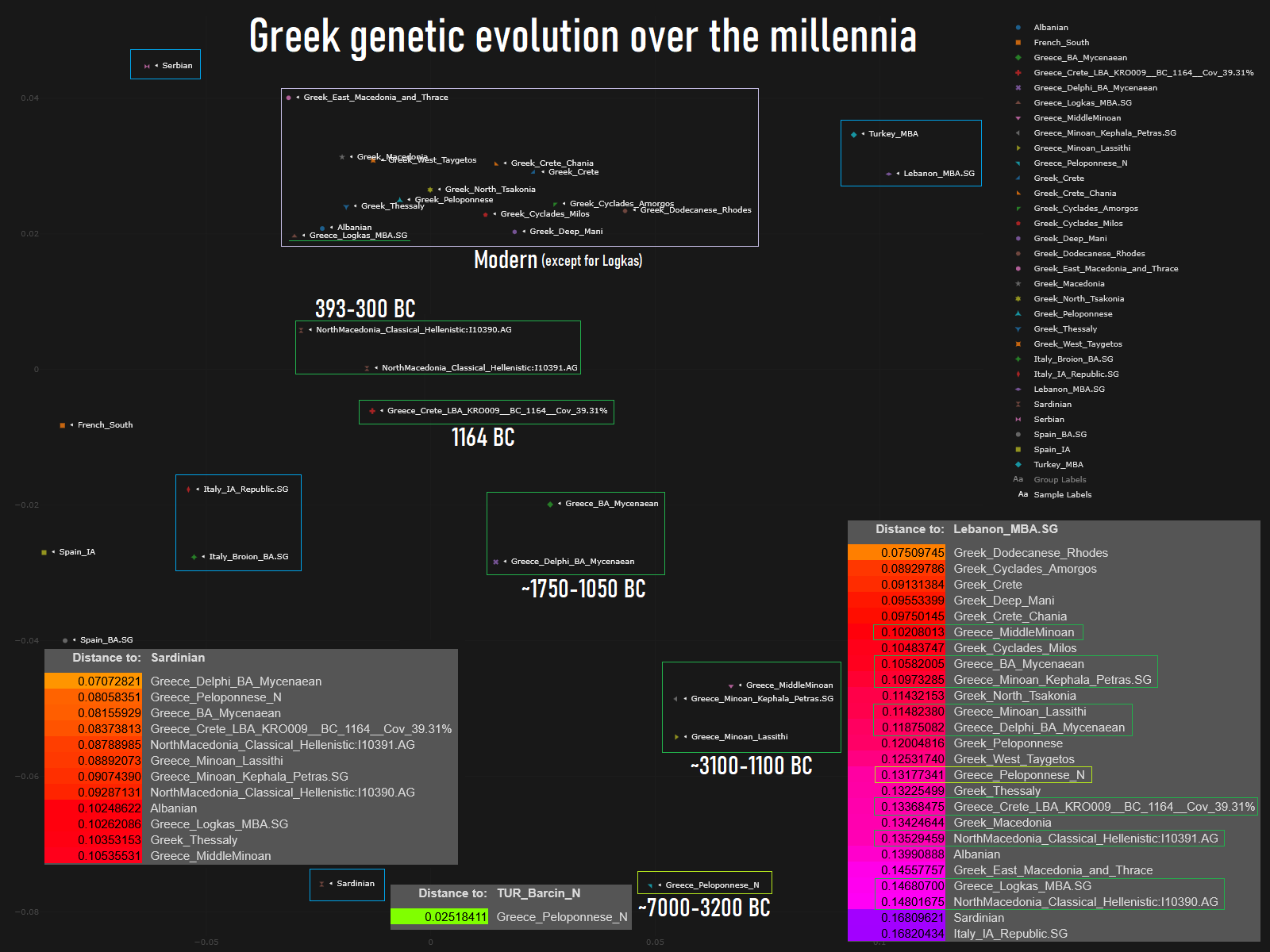Click the Greek_Deep_Mani purple point in the plot
Viewport: 1270px width, 952px height.
pyautogui.click(x=514, y=232)
